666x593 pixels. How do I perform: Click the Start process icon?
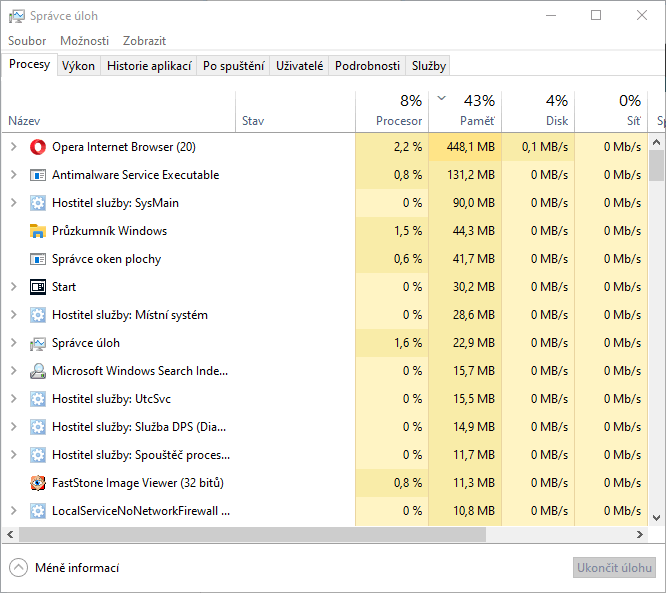(x=38, y=287)
